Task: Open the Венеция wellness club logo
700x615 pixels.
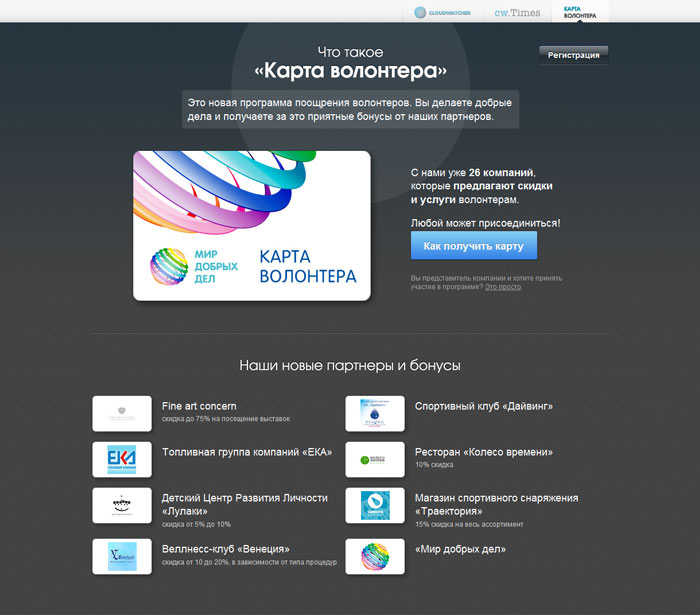Action: (x=122, y=556)
